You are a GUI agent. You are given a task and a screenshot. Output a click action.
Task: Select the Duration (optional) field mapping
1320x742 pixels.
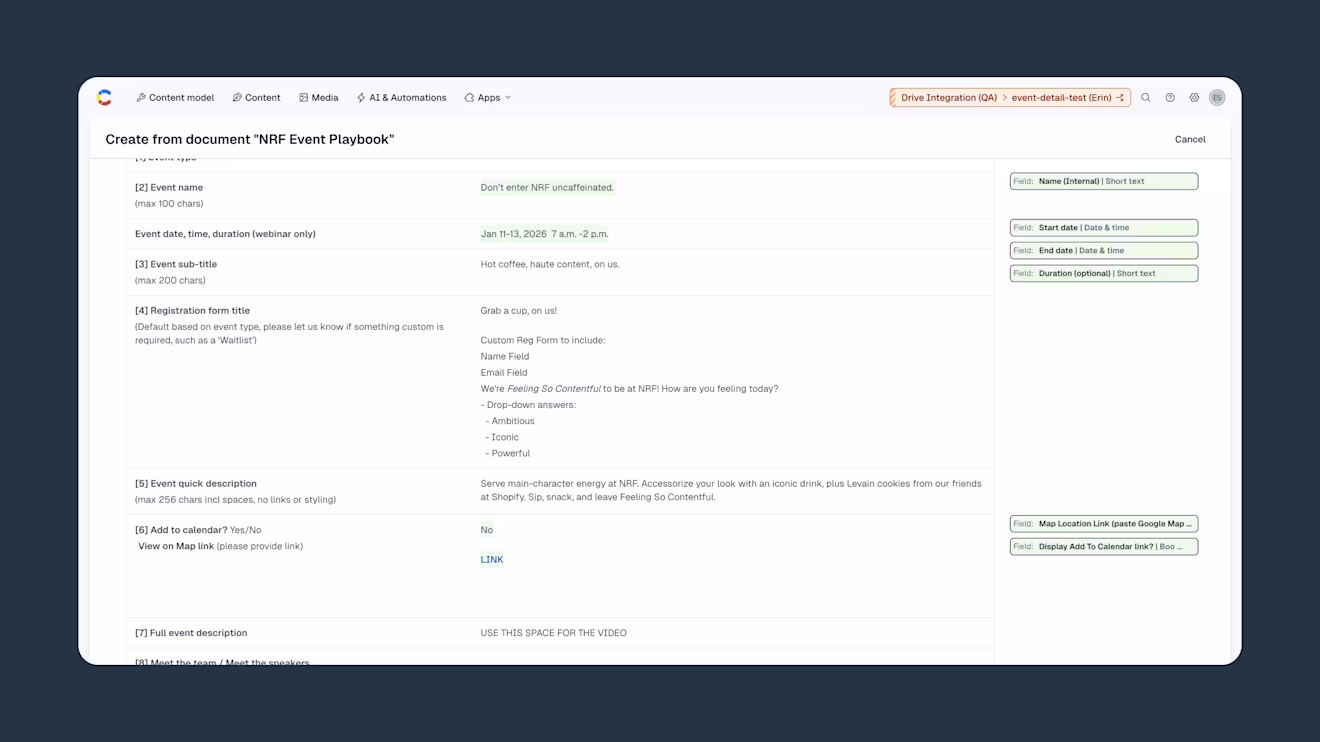[1104, 273]
